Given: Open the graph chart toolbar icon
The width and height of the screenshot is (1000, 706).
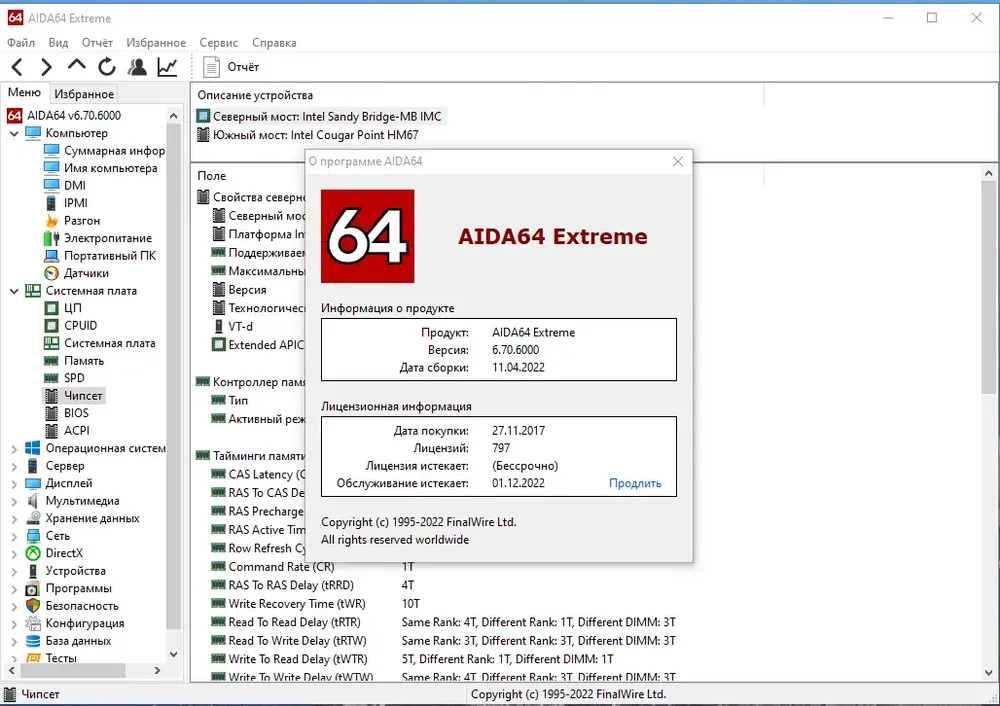Looking at the screenshot, I should (167, 67).
